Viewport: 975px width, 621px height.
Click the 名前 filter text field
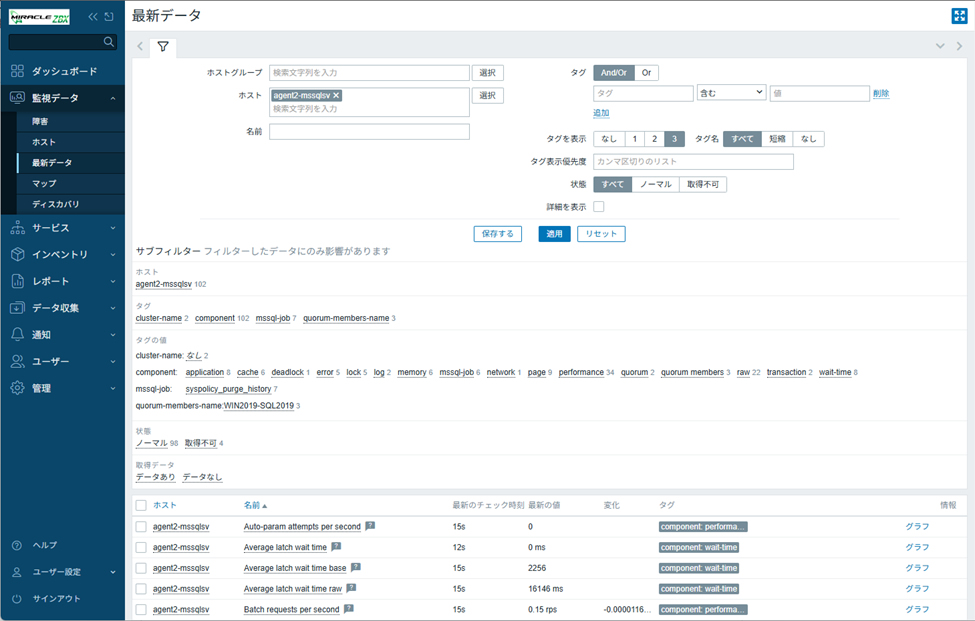[369, 132]
